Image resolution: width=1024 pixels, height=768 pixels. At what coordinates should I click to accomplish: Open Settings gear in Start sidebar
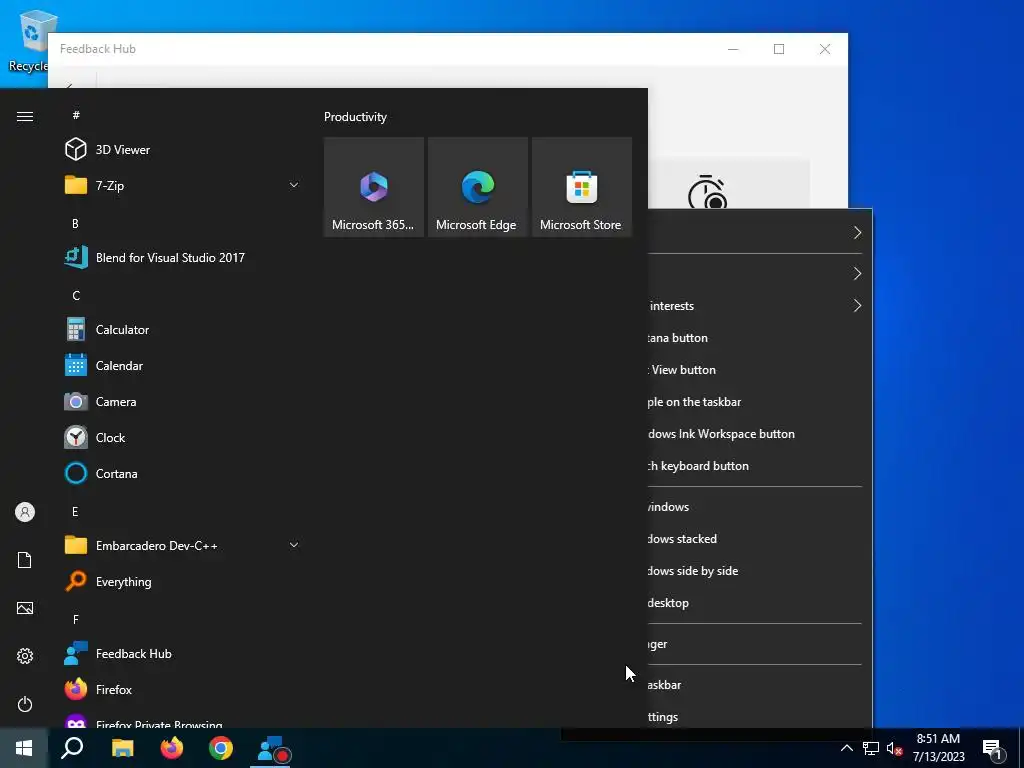tap(25, 656)
